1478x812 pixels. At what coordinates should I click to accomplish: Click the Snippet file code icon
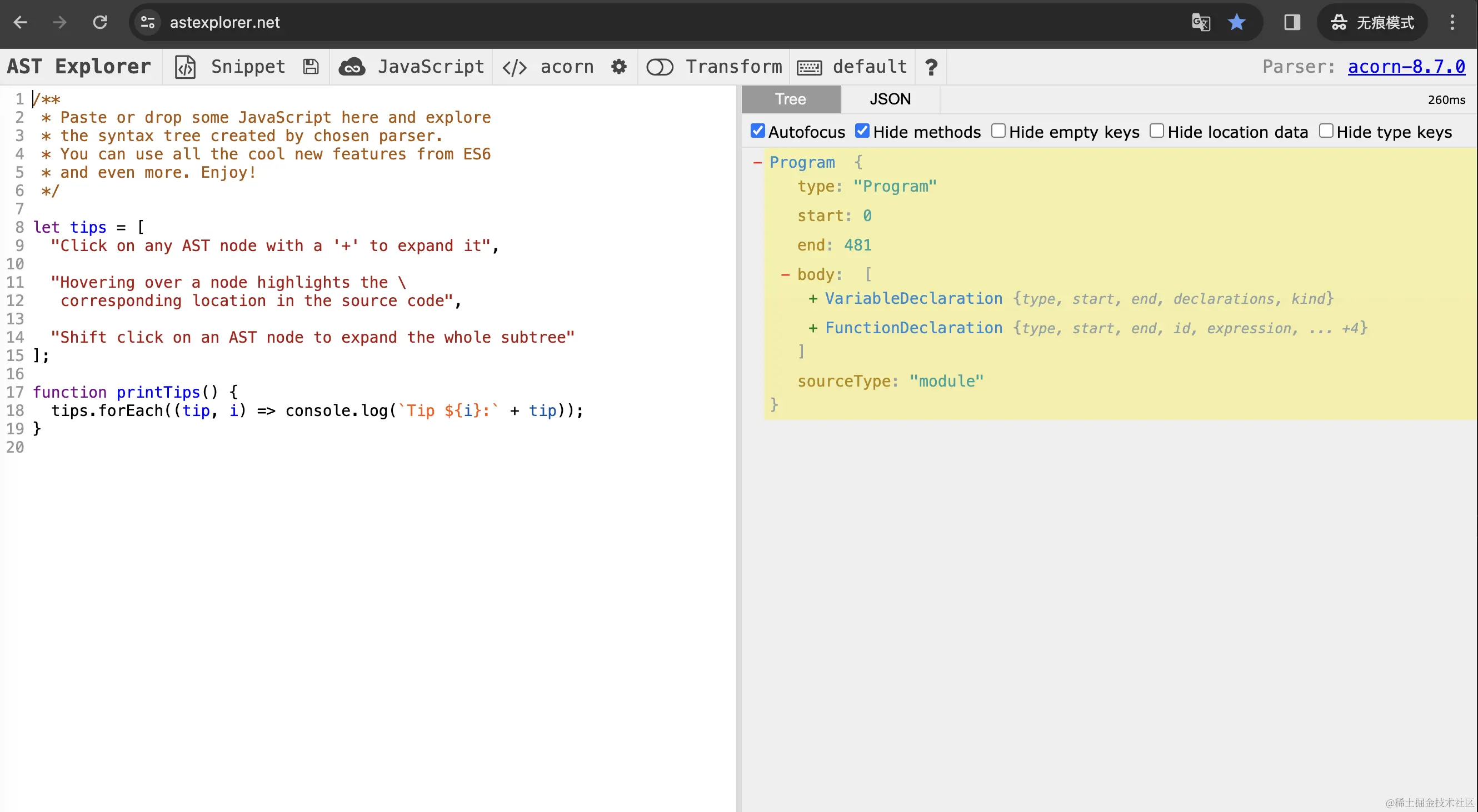pyautogui.click(x=184, y=67)
